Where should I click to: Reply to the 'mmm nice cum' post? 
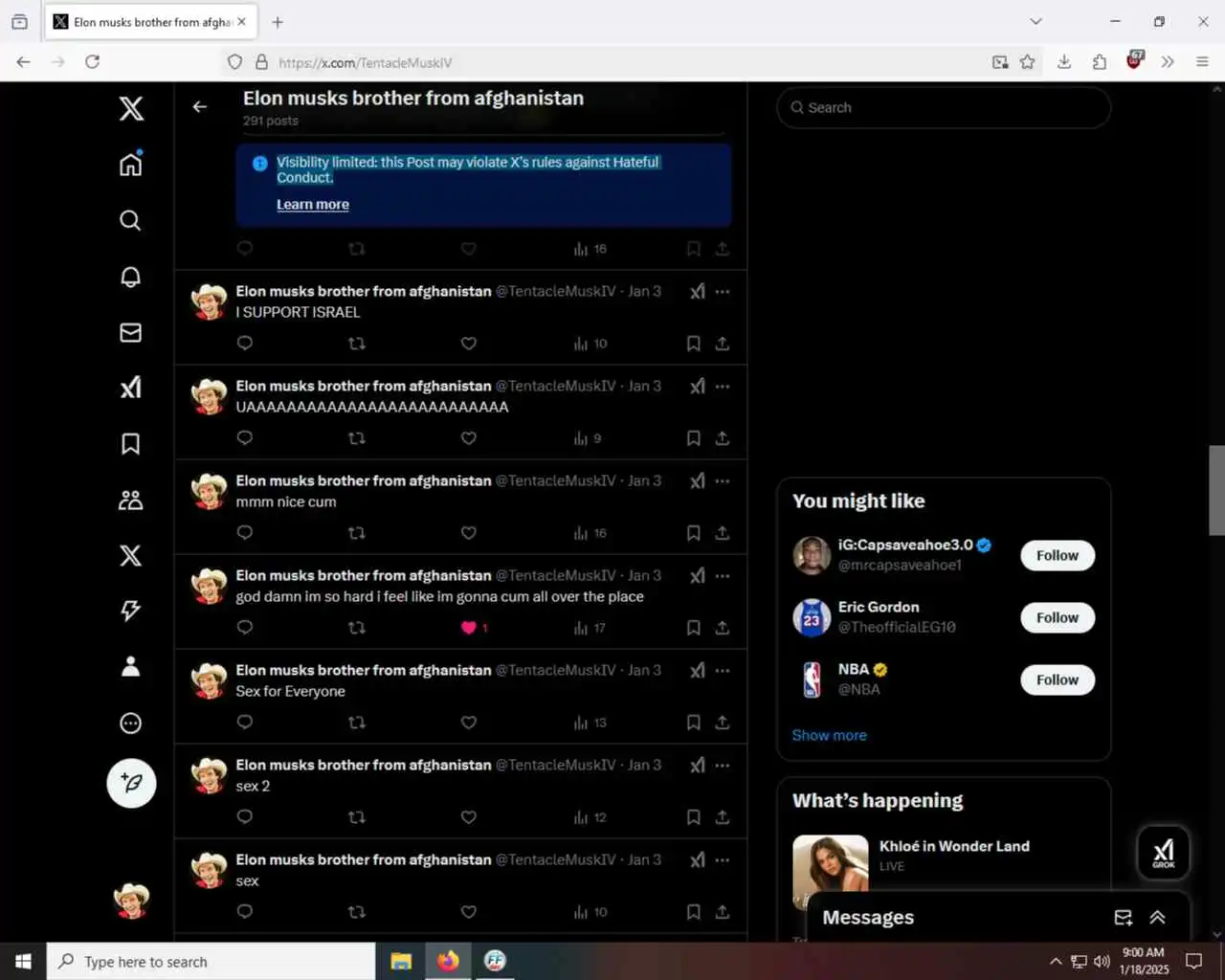(245, 533)
